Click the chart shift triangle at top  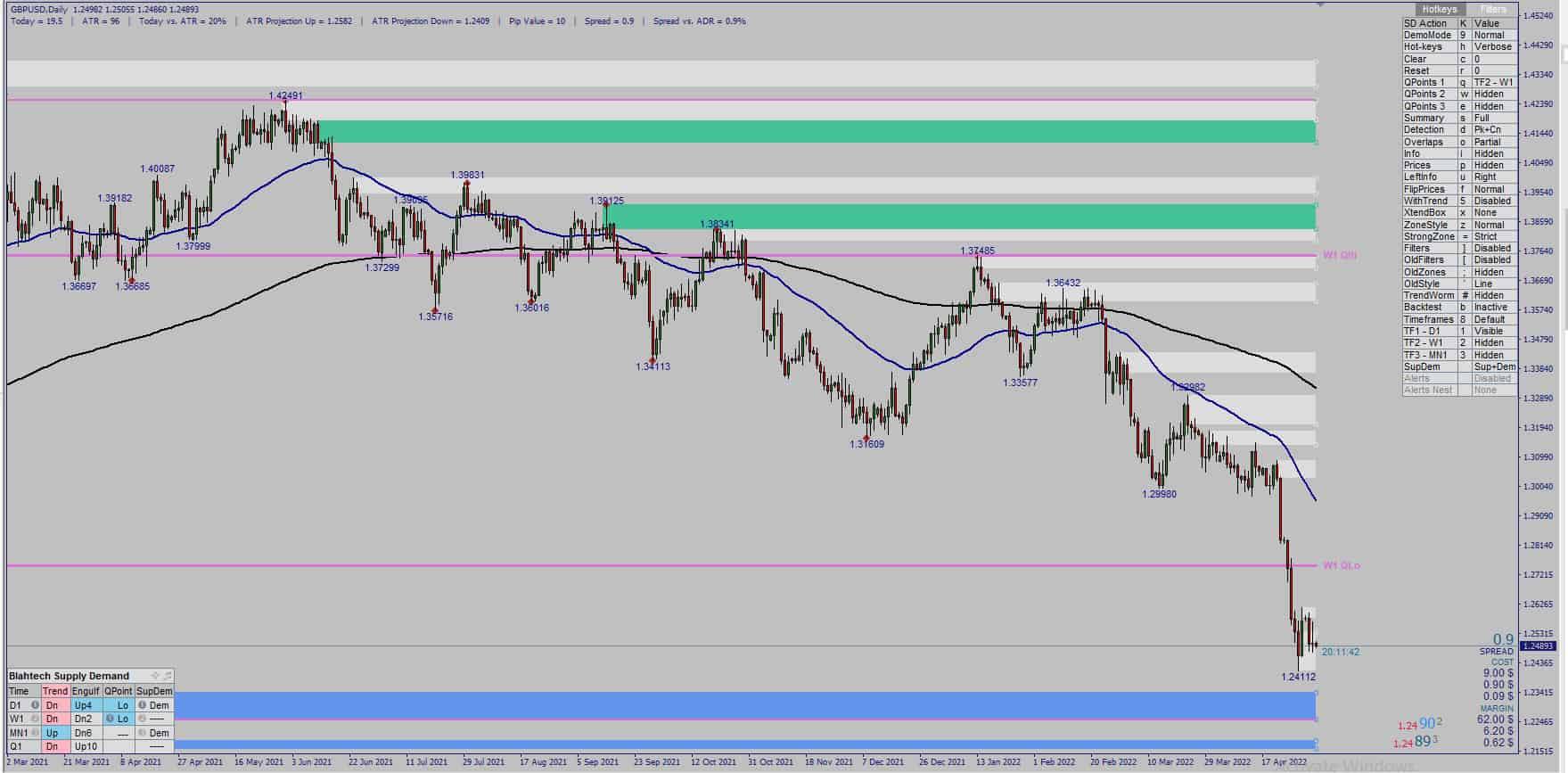(x=1320, y=5)
